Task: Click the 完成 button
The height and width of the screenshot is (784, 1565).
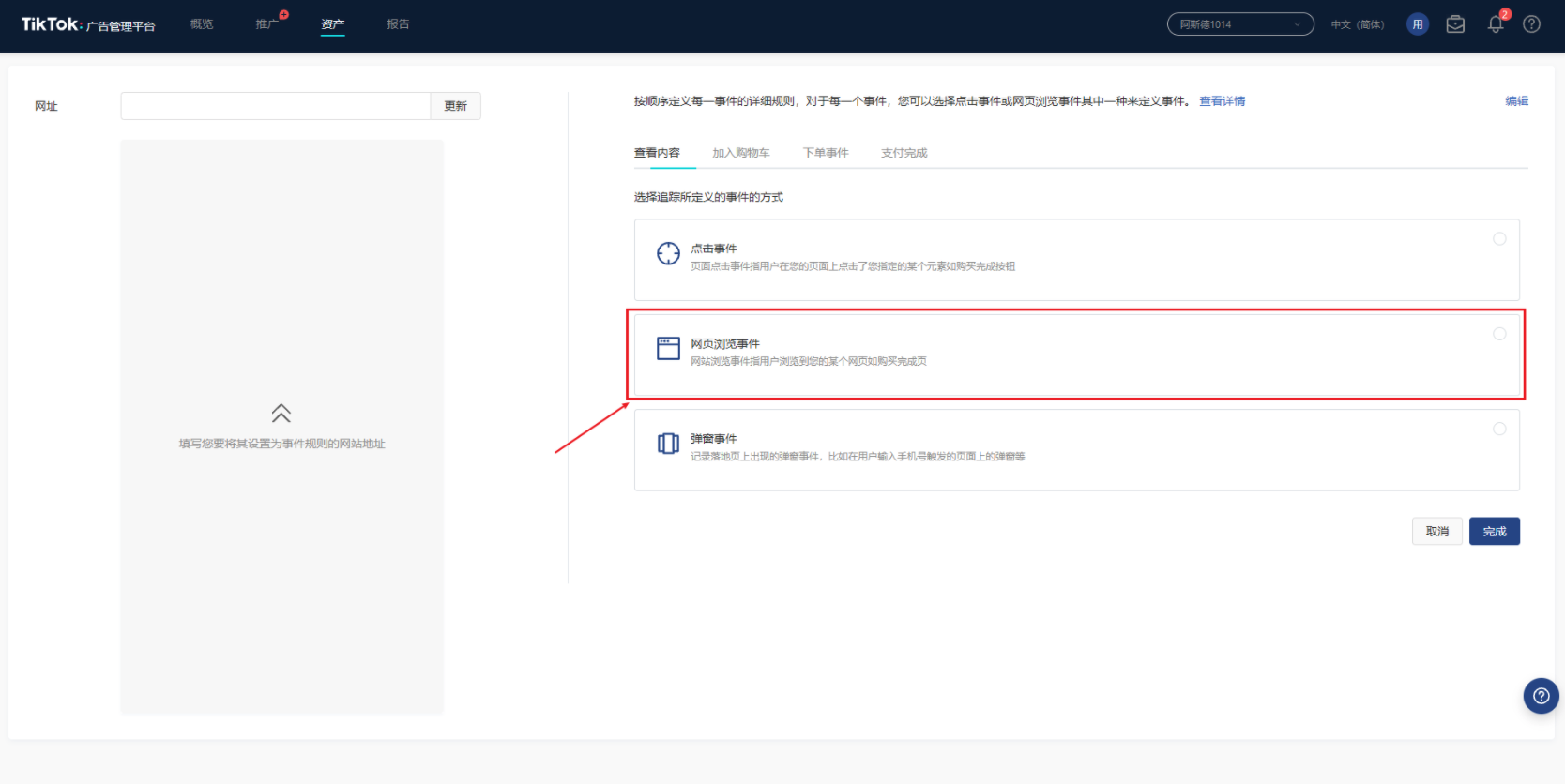Action: tap(1494, 532)
